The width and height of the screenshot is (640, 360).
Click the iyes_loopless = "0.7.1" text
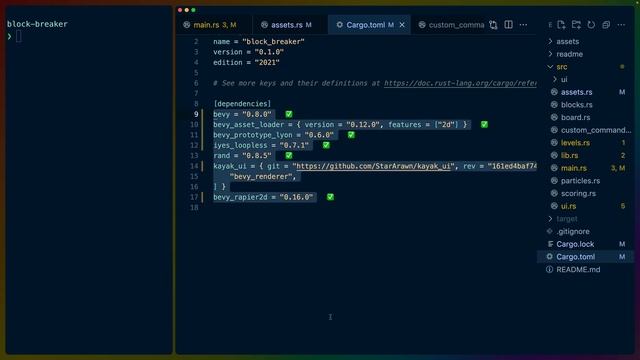point(261,145)
